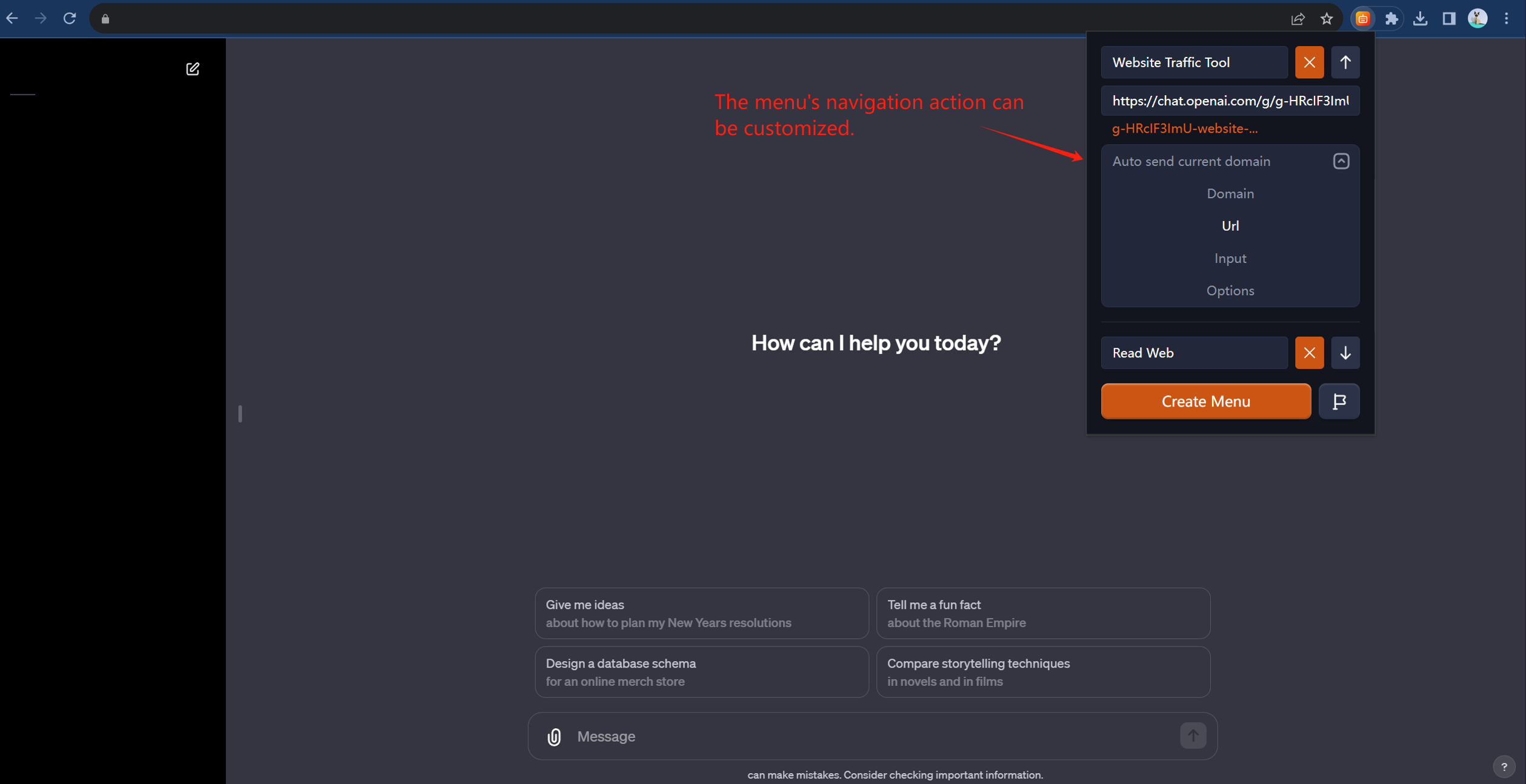Choose Options in the action list
Screen dimensions: 1526x784
pyautogui.click(x=1230, y=291)
